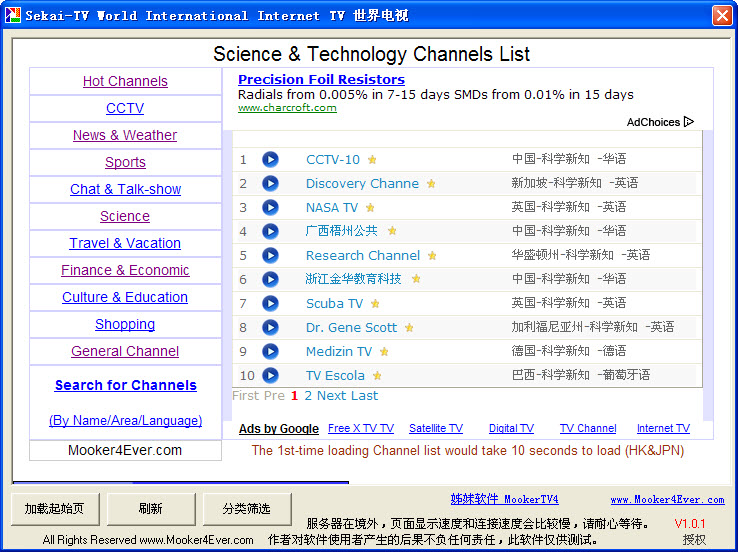Open the CCTV category

[125, 108]
